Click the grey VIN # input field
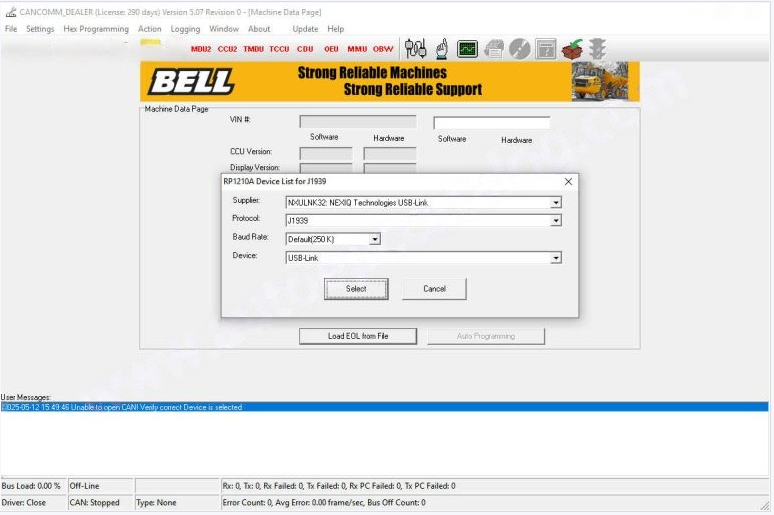This screenshot has width=774, height=515. click(358, 121)
